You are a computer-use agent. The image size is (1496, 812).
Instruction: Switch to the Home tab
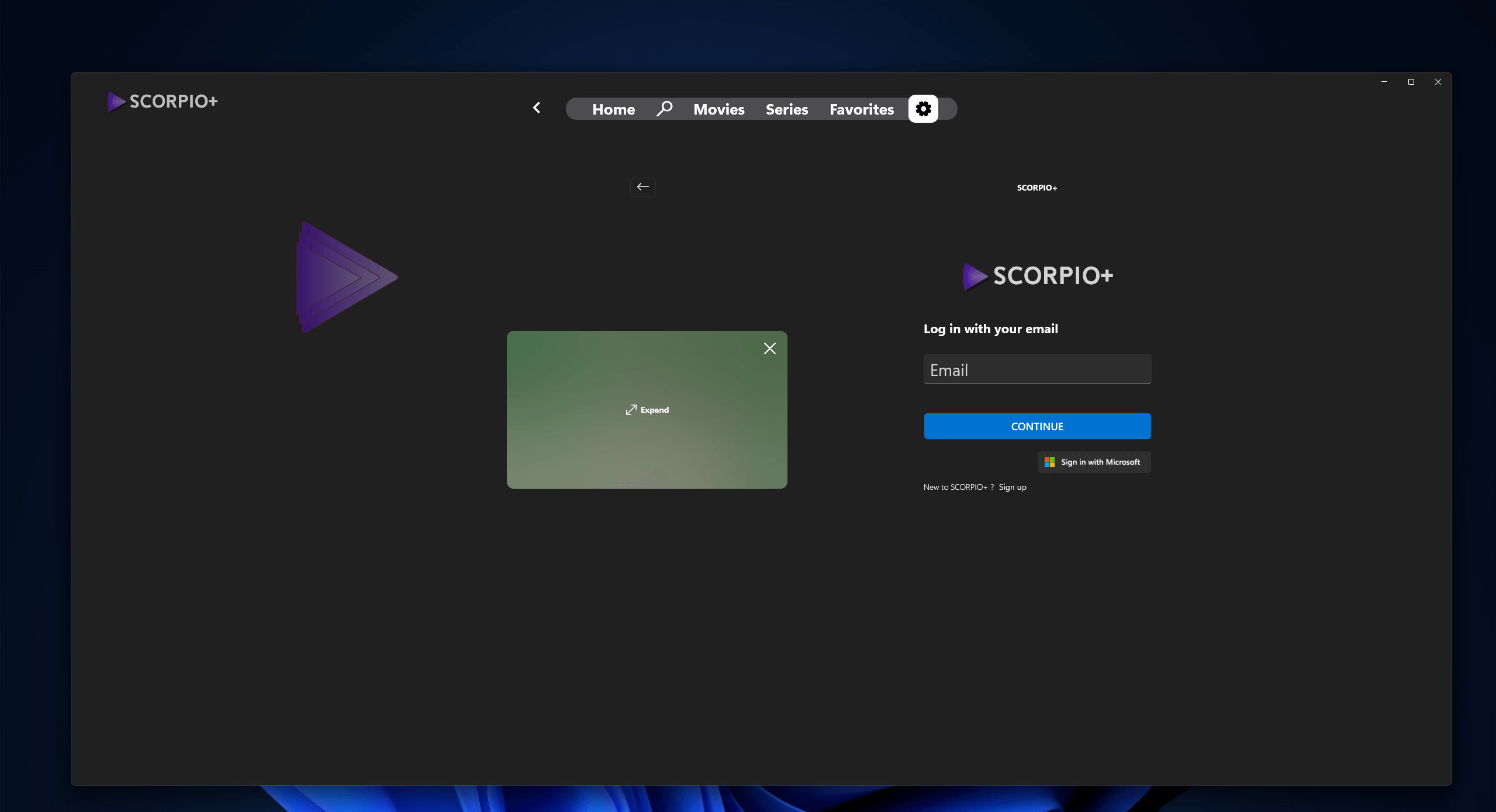pos(613,109)
